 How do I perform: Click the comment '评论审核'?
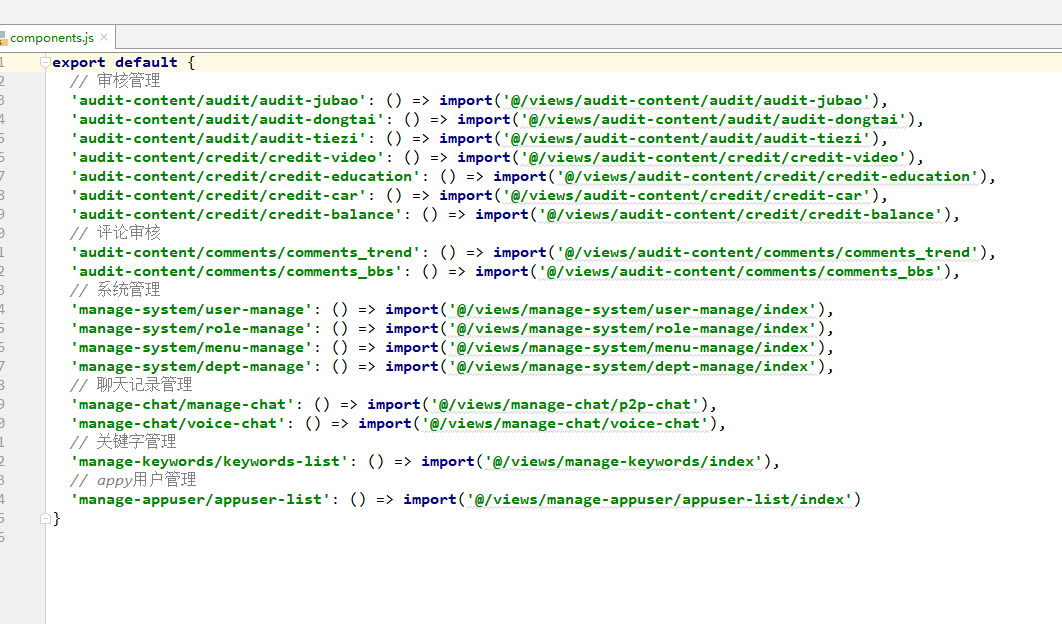point(128,233)
